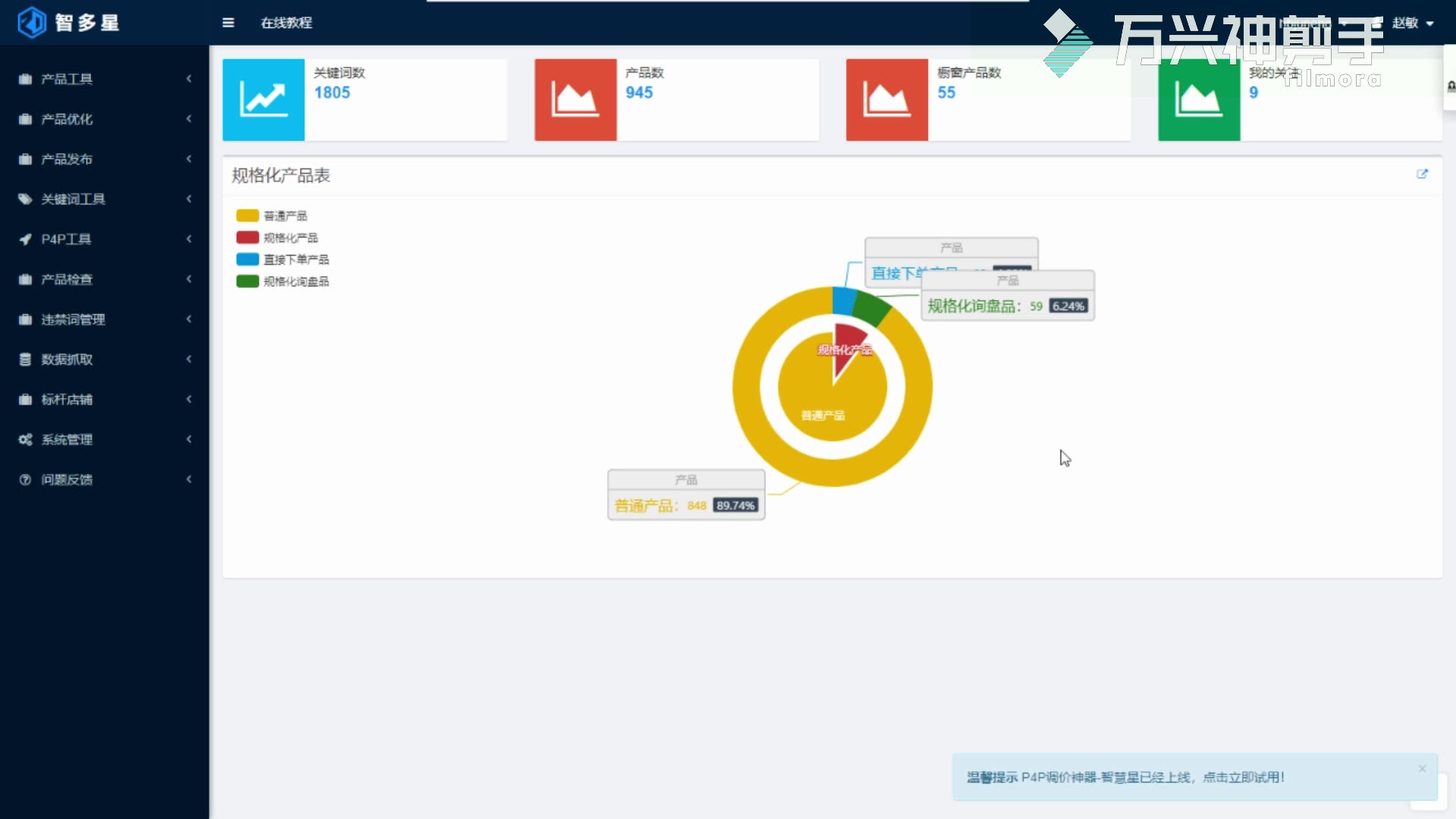Toggle 规格化询盘品 green legend item
Screen dimensions: 1456x819
[x=282, y=281]
